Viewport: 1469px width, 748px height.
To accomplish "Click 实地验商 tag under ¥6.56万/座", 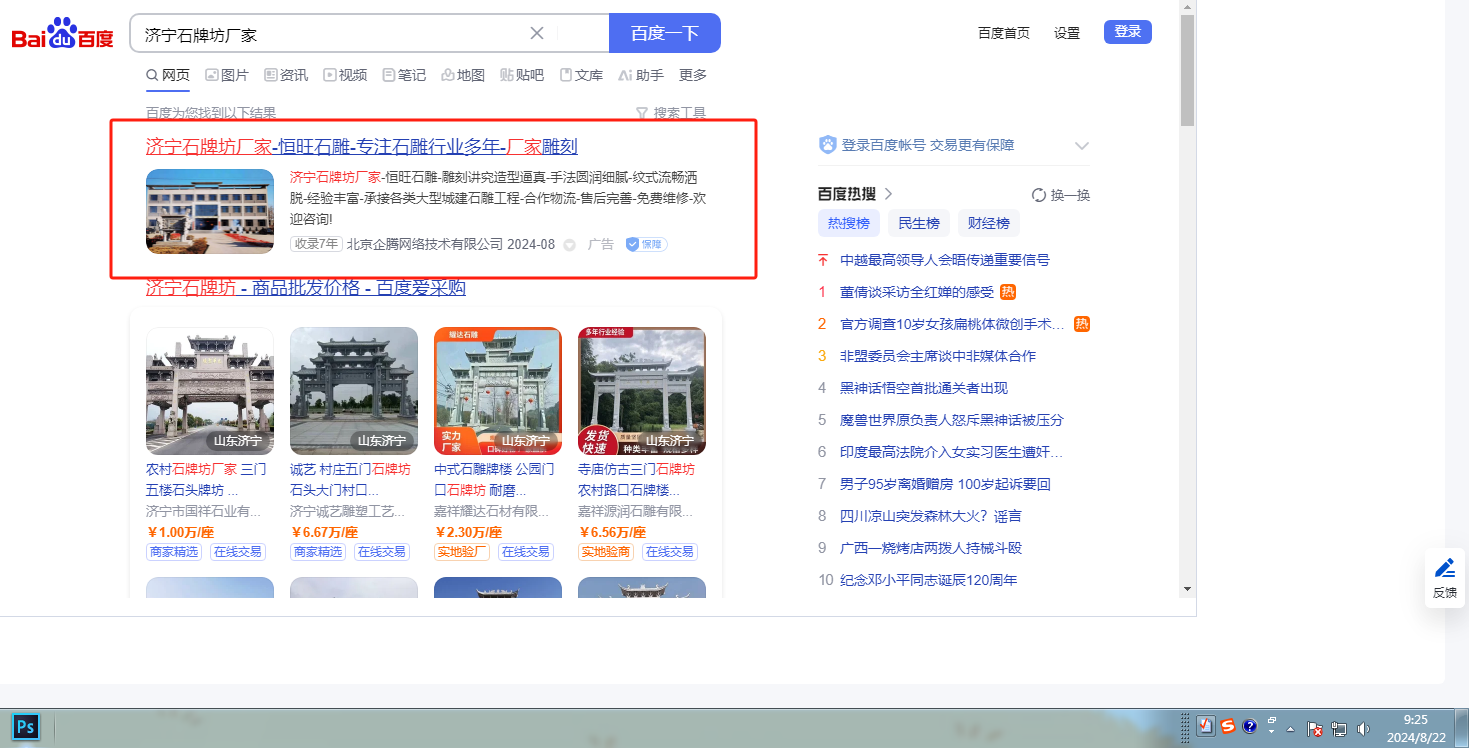I will click(x=607, y=552).
